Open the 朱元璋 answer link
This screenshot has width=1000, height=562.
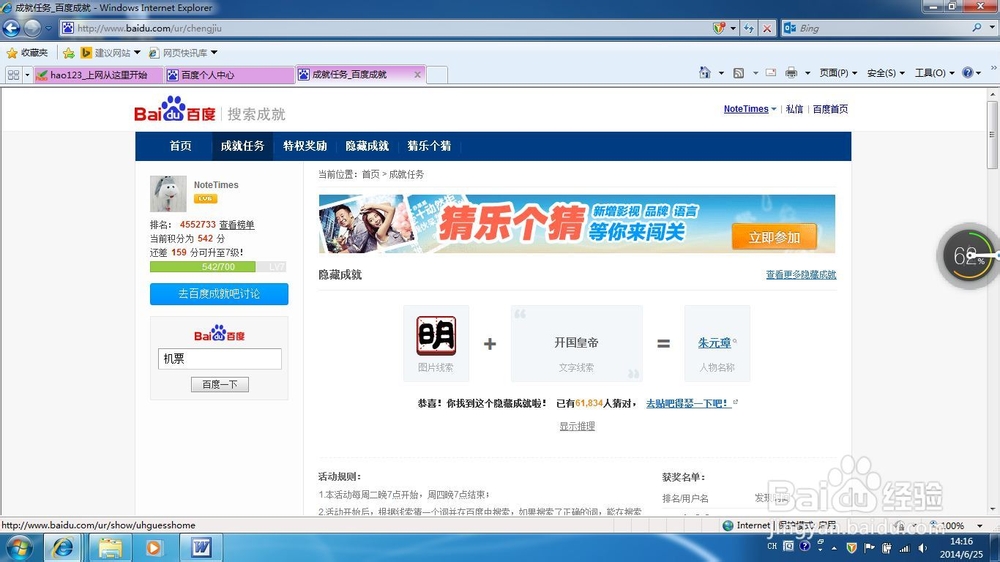714,343
